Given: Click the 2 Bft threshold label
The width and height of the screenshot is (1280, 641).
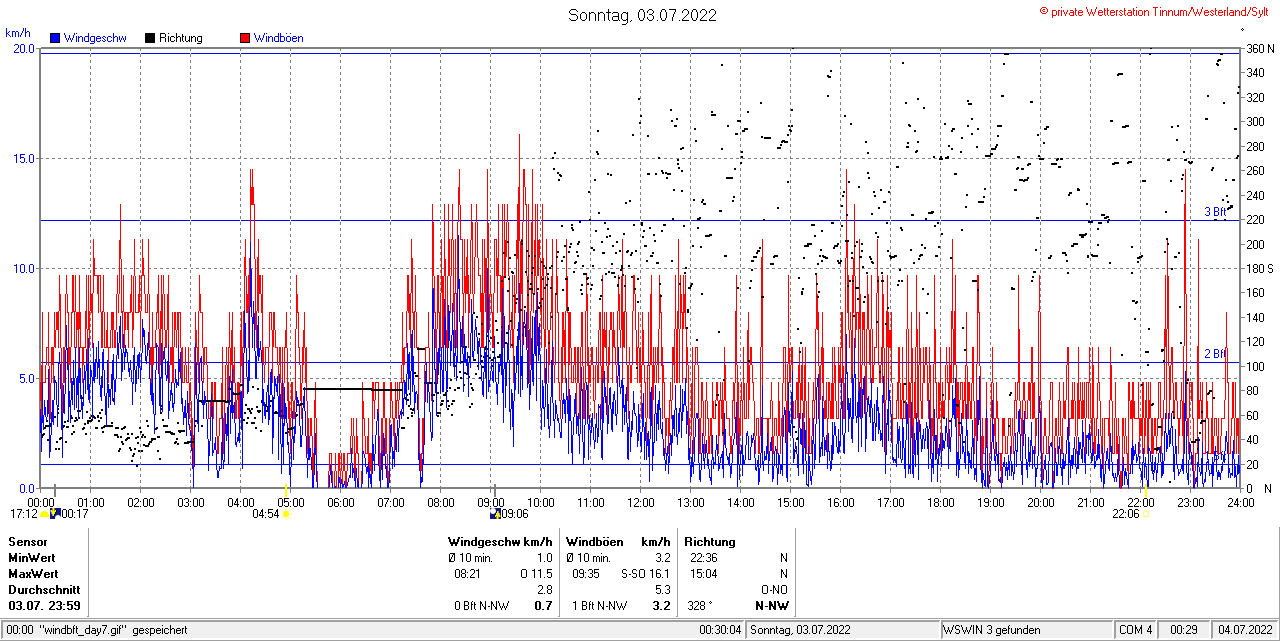Looking at the screenshot, I should tap(1215, 354).
